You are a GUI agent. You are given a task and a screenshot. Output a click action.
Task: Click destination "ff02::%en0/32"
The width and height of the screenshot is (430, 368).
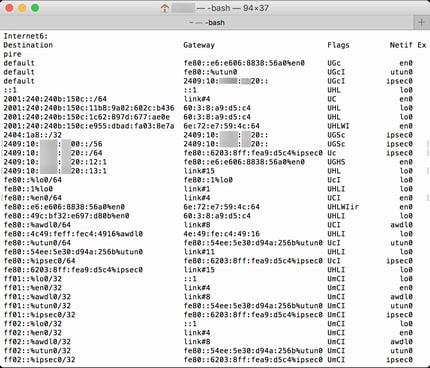(33, 333)
